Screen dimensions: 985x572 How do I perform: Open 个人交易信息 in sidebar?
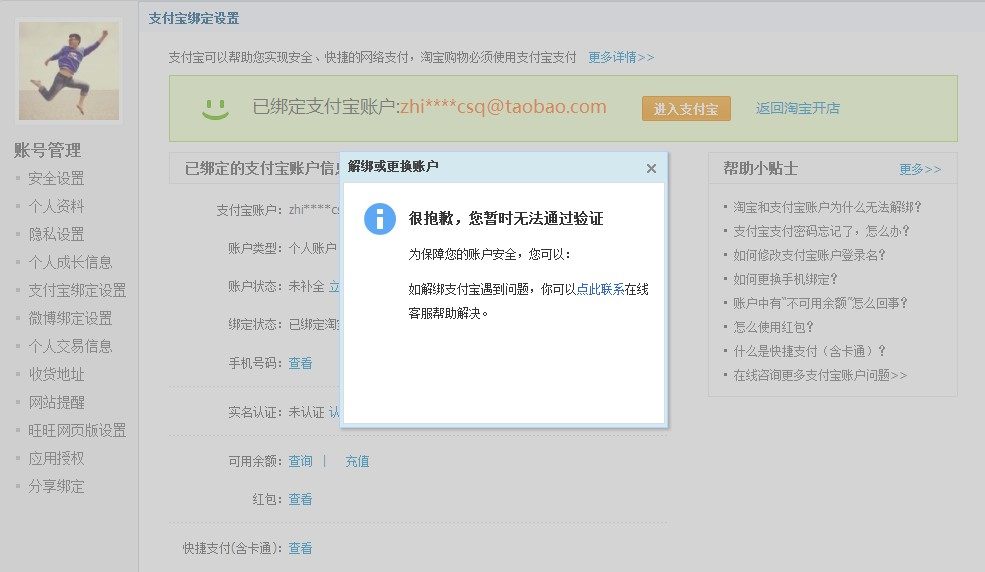point(70,346)
